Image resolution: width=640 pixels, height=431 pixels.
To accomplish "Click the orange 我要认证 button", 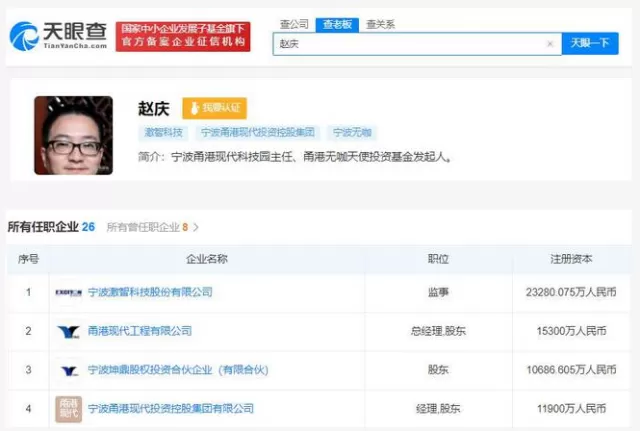I will click(215, 108).
